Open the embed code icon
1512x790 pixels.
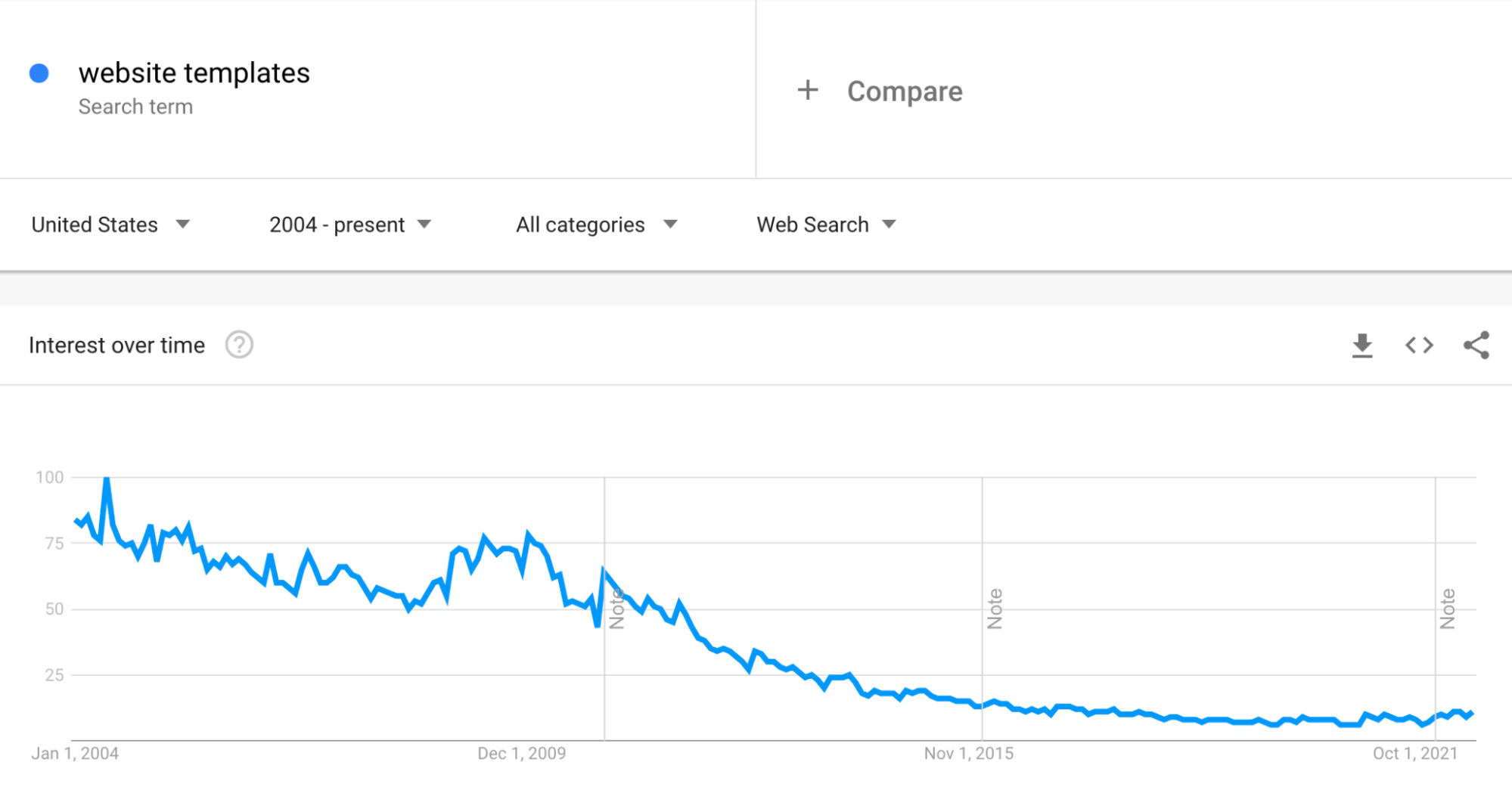(x=1419, y=345)
